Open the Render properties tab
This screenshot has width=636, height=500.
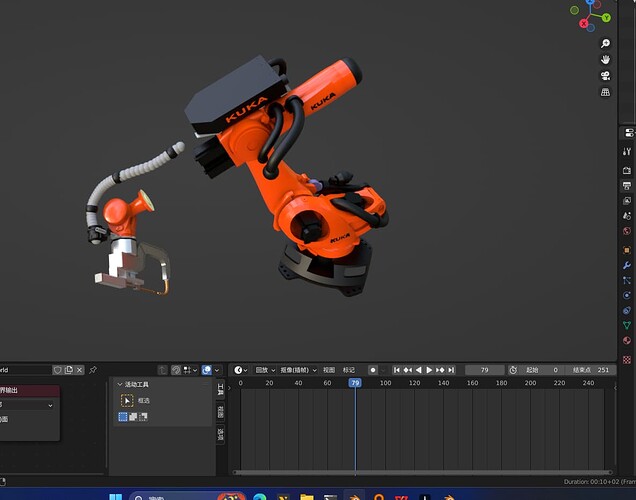click(627, 170)
